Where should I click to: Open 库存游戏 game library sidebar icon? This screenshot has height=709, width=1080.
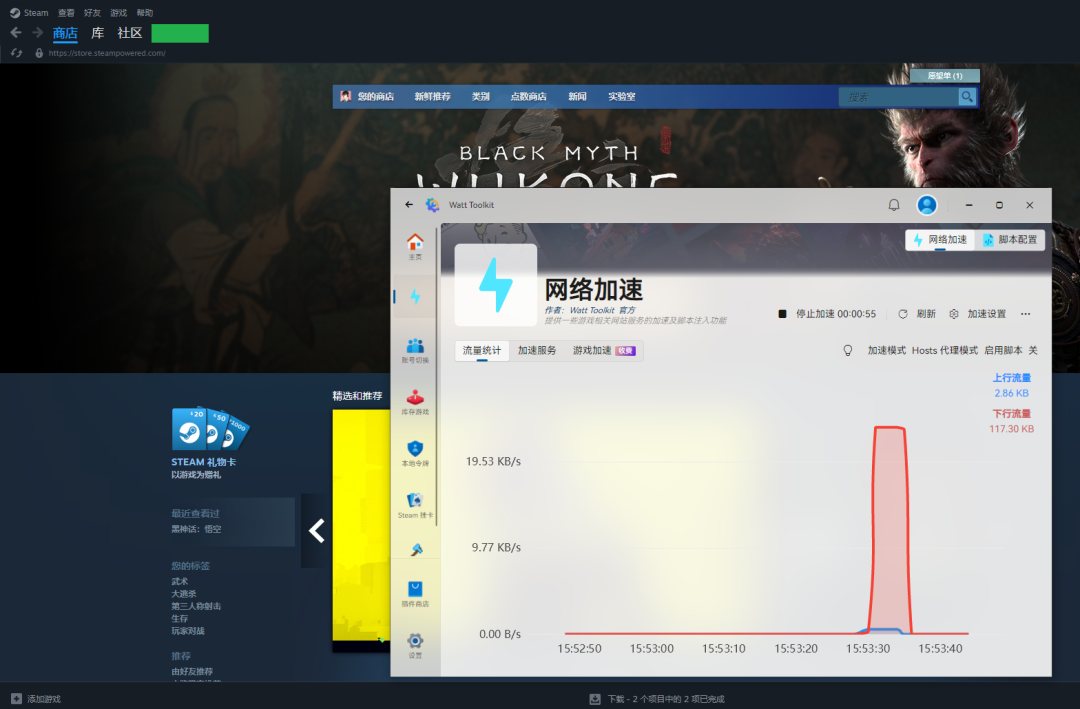coord(414,401)
